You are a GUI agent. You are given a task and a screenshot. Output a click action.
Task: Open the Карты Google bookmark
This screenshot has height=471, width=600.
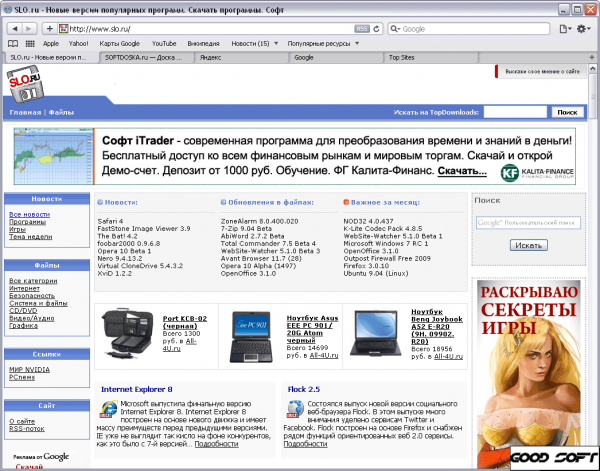pyautogui.click(x=119, y=44)
